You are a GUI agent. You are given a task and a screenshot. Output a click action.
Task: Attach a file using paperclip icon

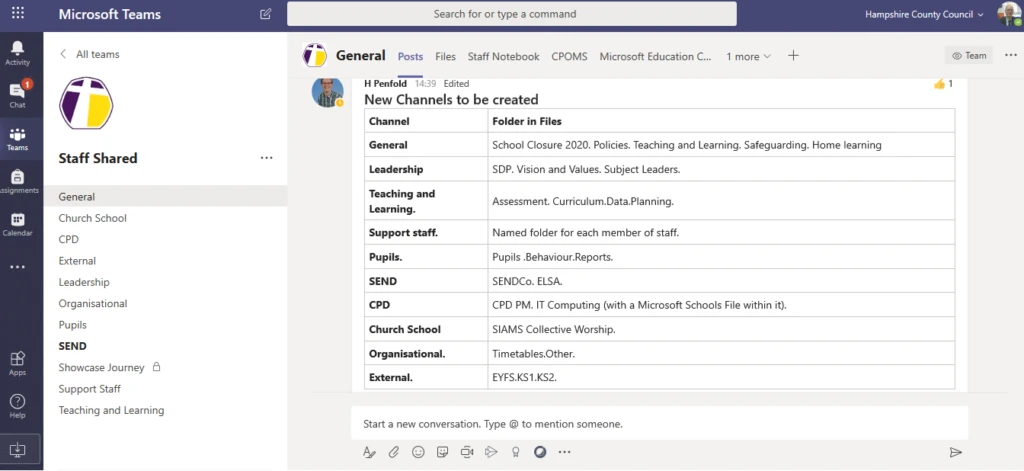[x=394, y=452]
